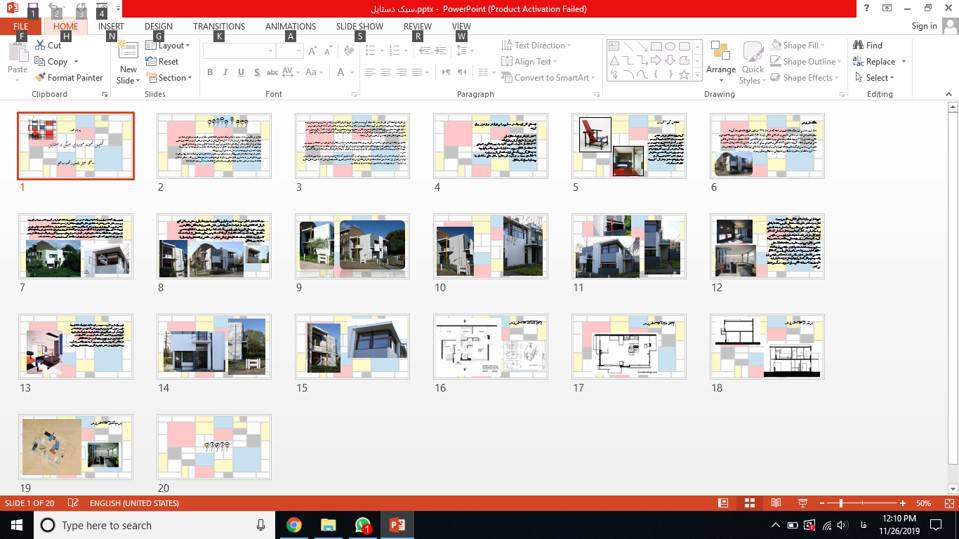Open font size dropdown
This screenshot has height=539, width=959.
click(x=298, y=51)
